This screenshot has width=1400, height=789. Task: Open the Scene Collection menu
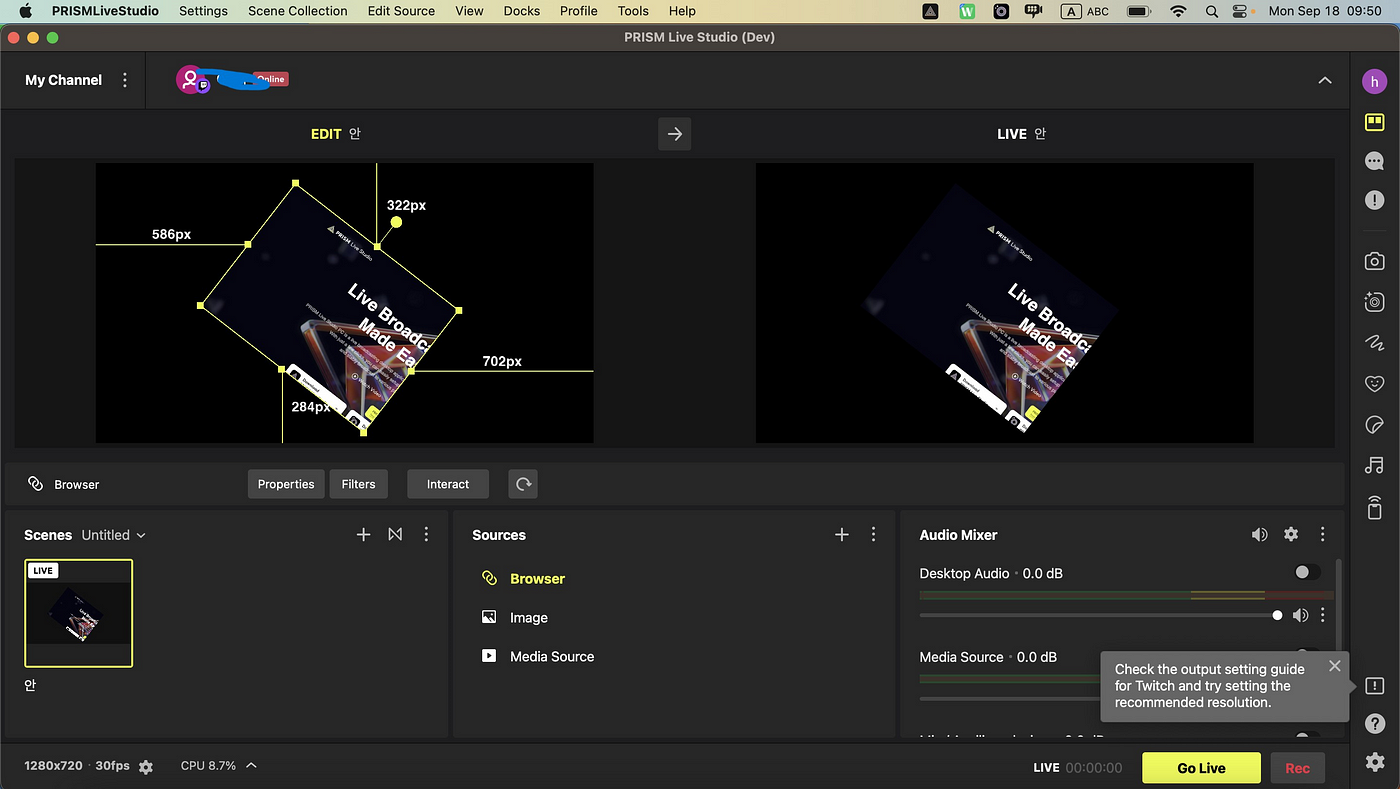(298, 11)
